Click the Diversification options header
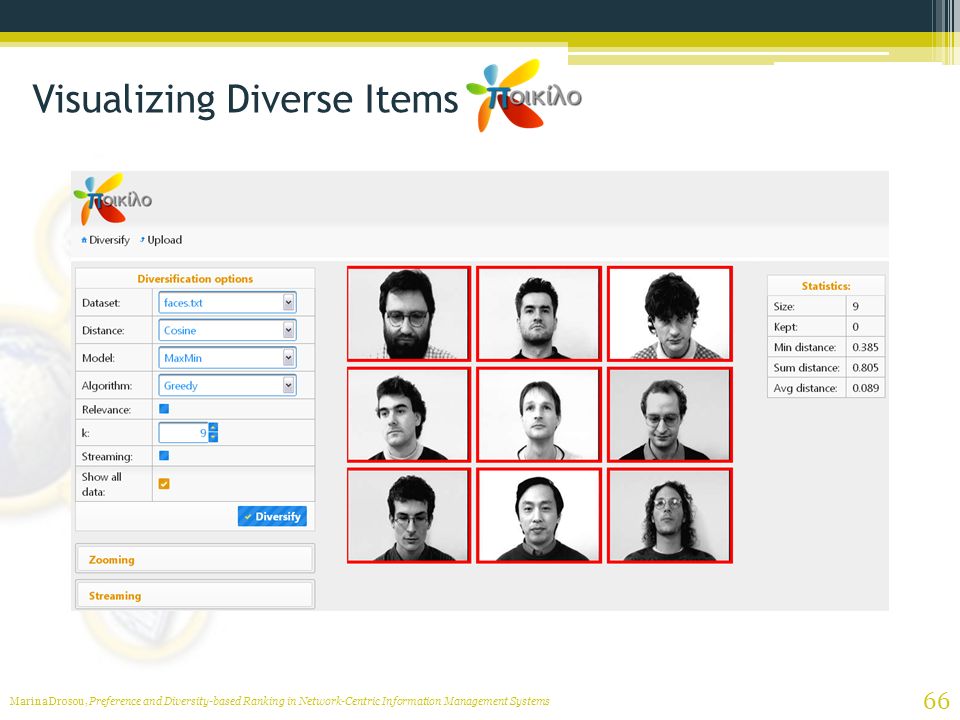The width and height of the screenshot is (960, 720). [195, 279]
